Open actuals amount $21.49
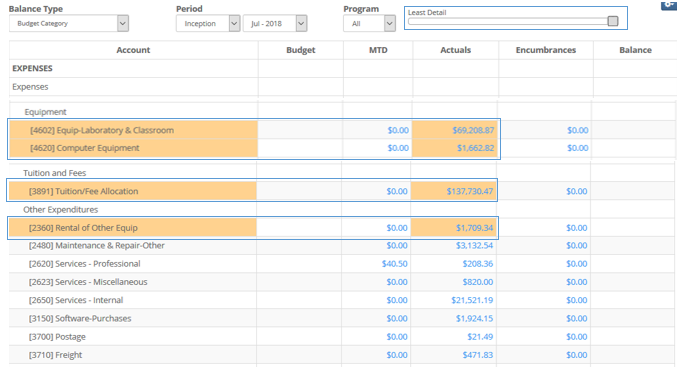 coord(480,337)
